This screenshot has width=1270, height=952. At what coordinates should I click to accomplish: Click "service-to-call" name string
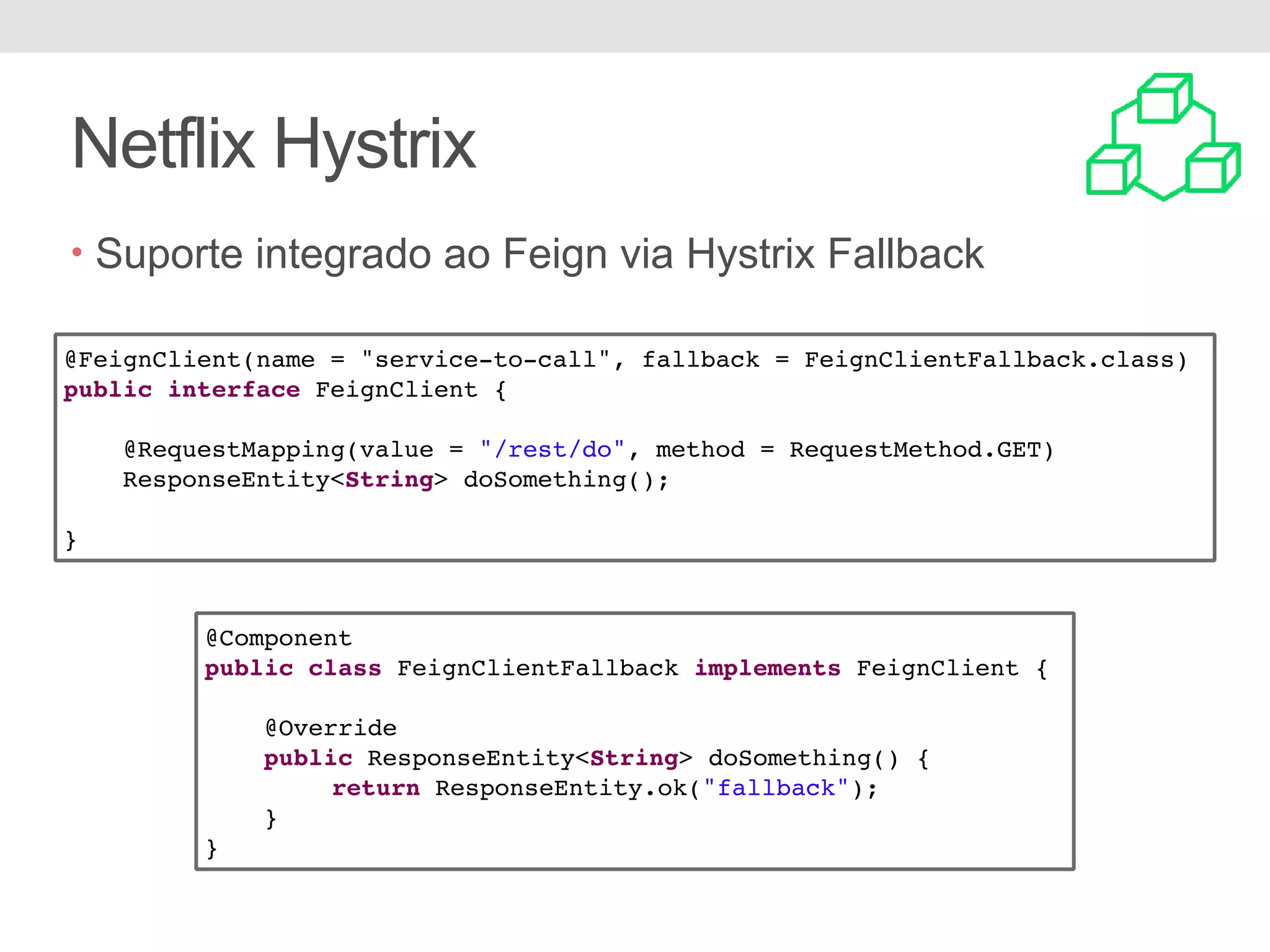click(486, 359)
